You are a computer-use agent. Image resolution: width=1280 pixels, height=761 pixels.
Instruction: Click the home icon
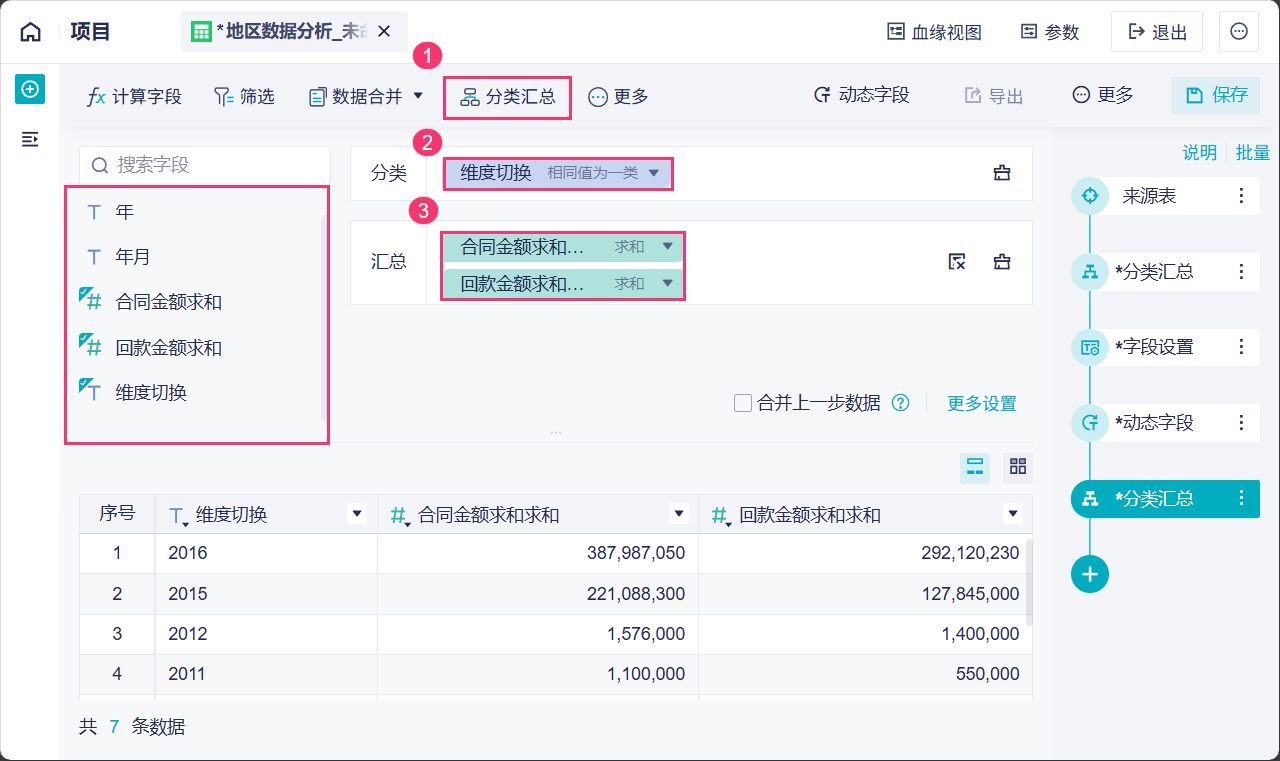click(31, 32)
